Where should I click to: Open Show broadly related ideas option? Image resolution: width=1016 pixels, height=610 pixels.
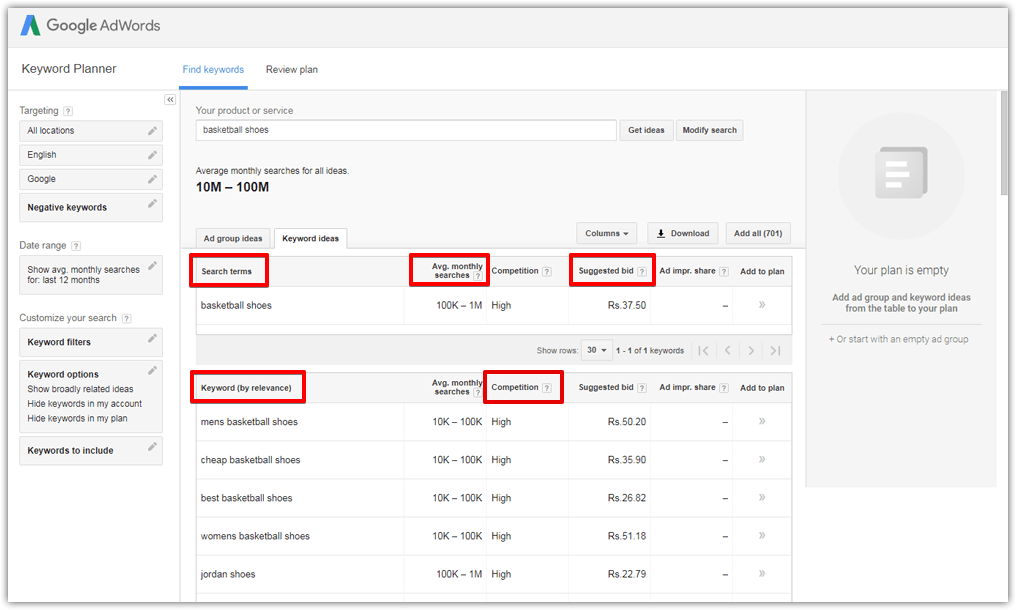[80, 389]
